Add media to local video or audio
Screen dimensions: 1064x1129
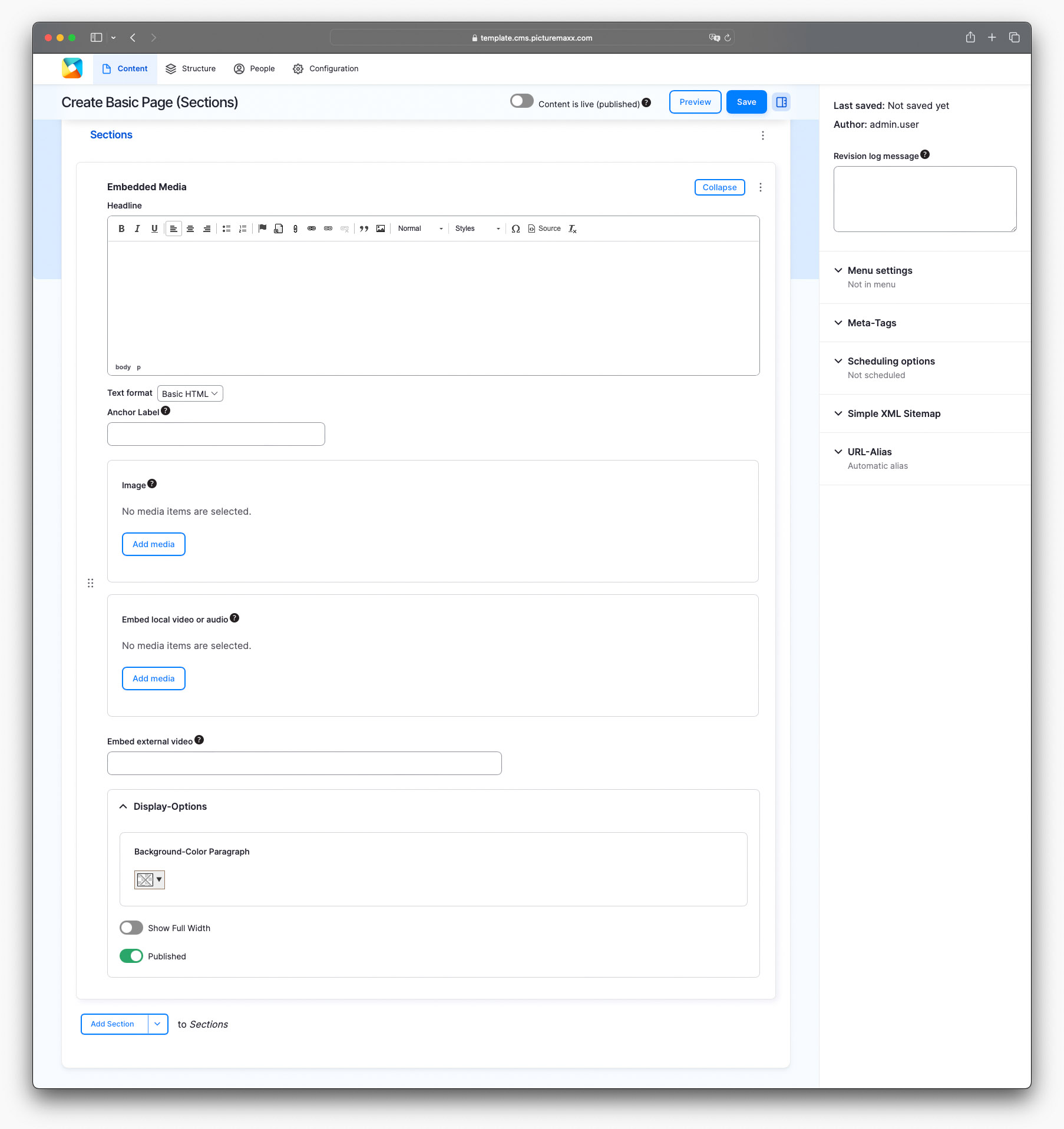click(154, 678)
